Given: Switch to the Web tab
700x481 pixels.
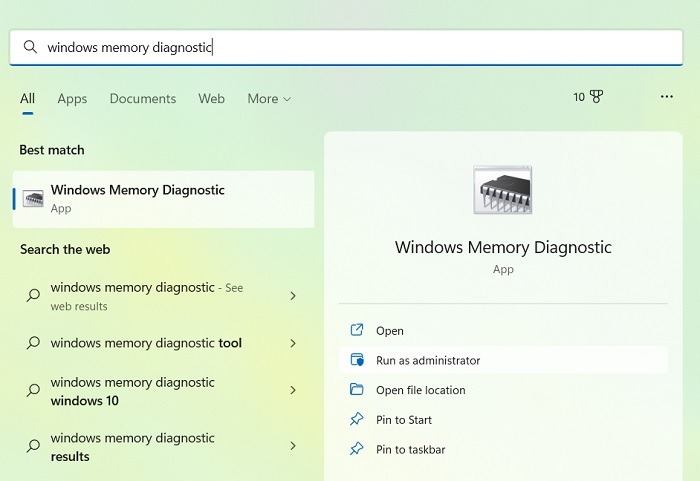Looking at the screenshot, I should (211, 99).
